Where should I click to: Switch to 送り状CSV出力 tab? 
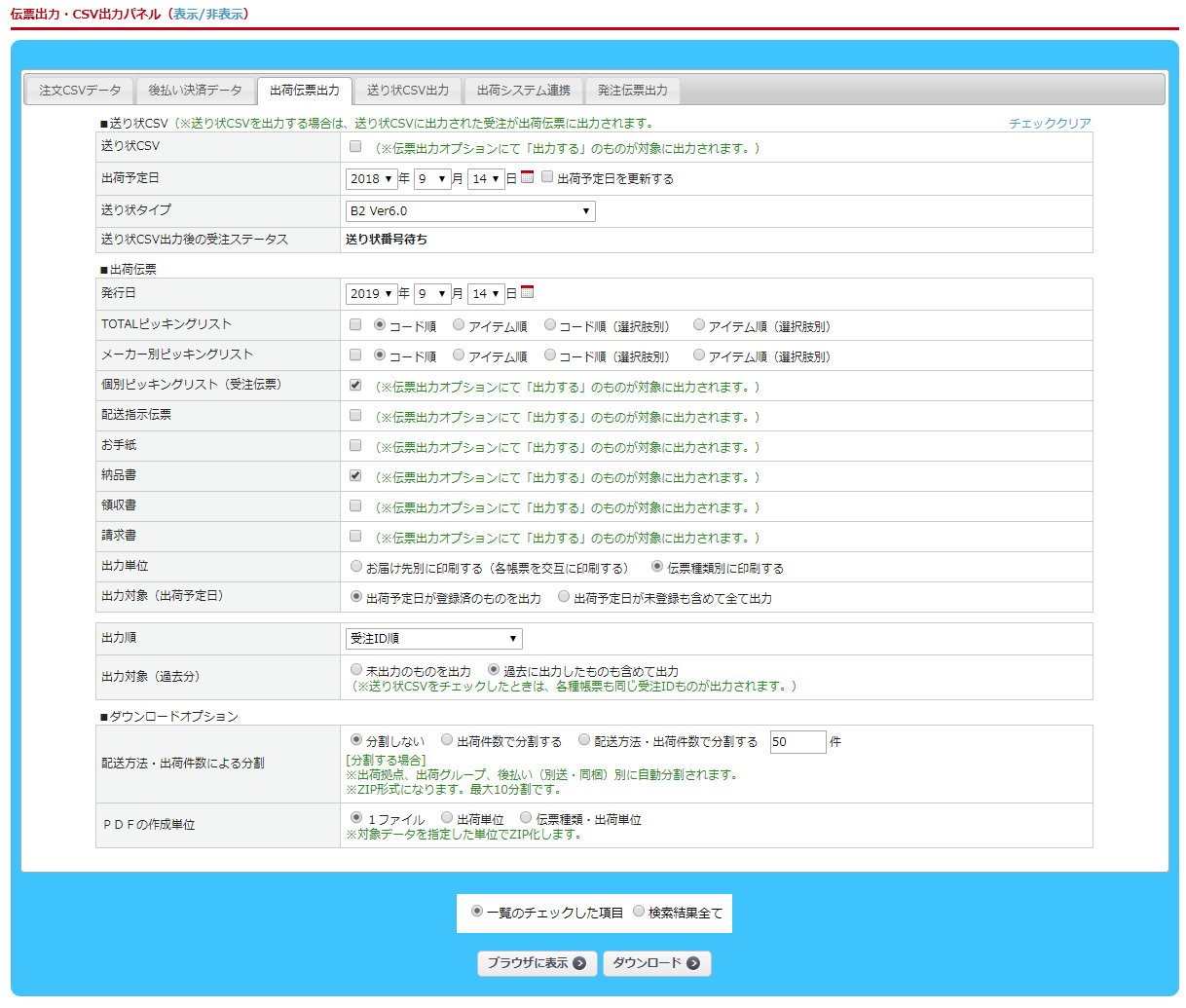(x=408, y=91)
